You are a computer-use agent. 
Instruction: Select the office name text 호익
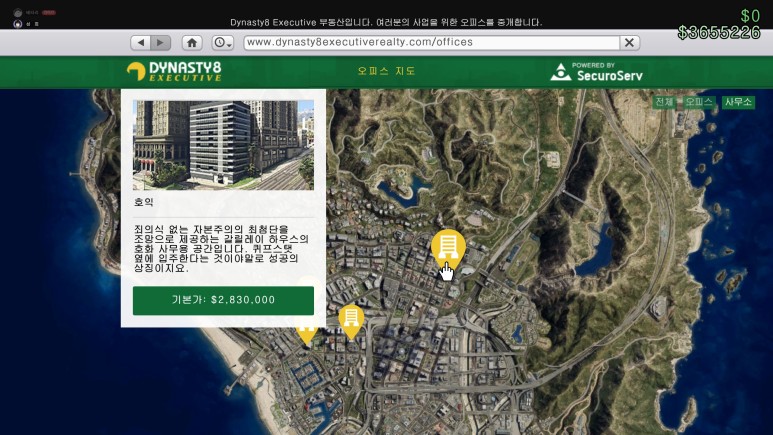tap(143, 202)
